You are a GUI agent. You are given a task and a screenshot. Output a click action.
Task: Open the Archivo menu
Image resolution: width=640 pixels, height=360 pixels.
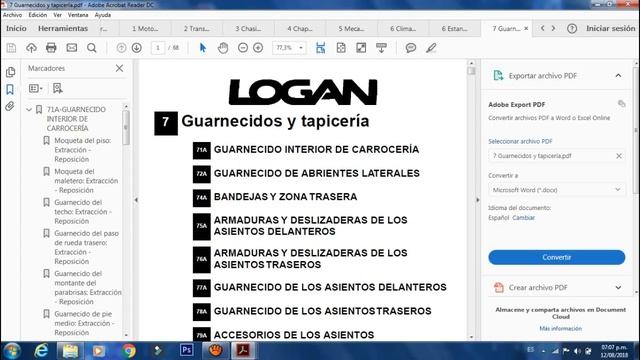point(12,15)
